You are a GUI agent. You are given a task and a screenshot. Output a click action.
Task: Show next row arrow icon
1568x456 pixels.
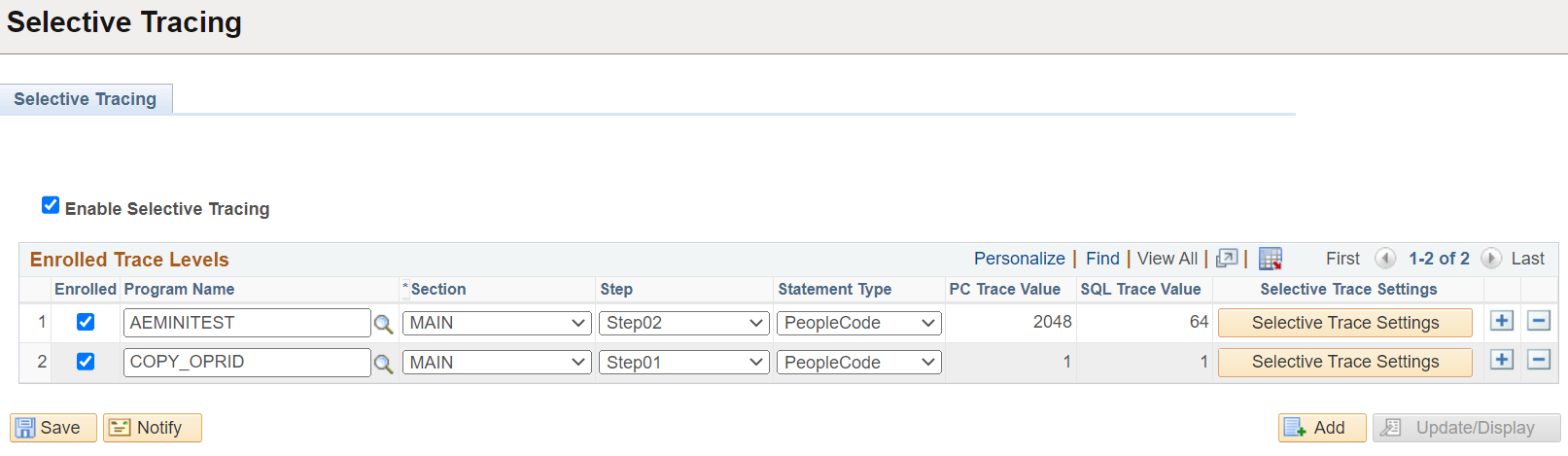coord(1490,259)
